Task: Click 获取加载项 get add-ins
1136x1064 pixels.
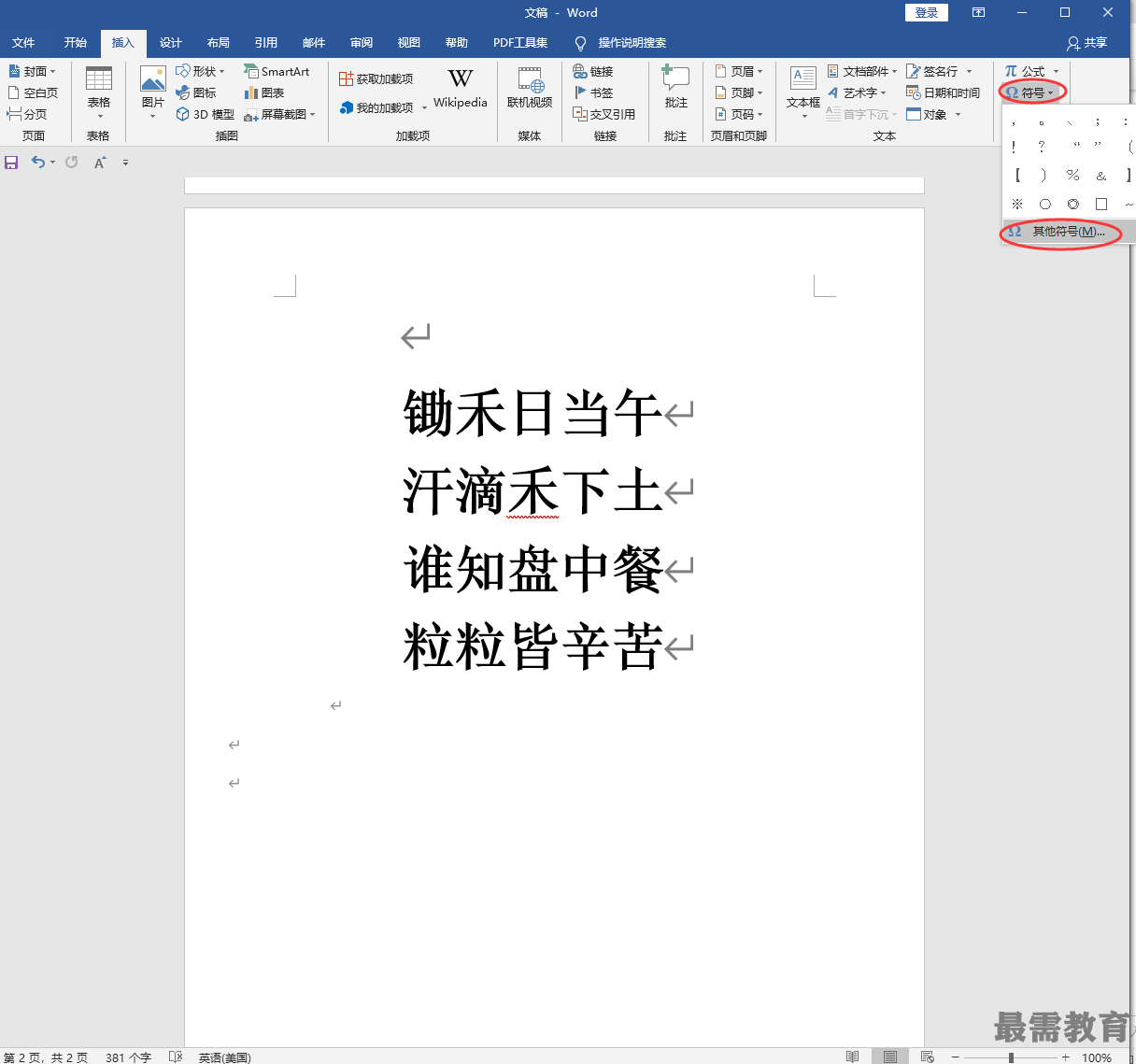Action: point(376,79)
